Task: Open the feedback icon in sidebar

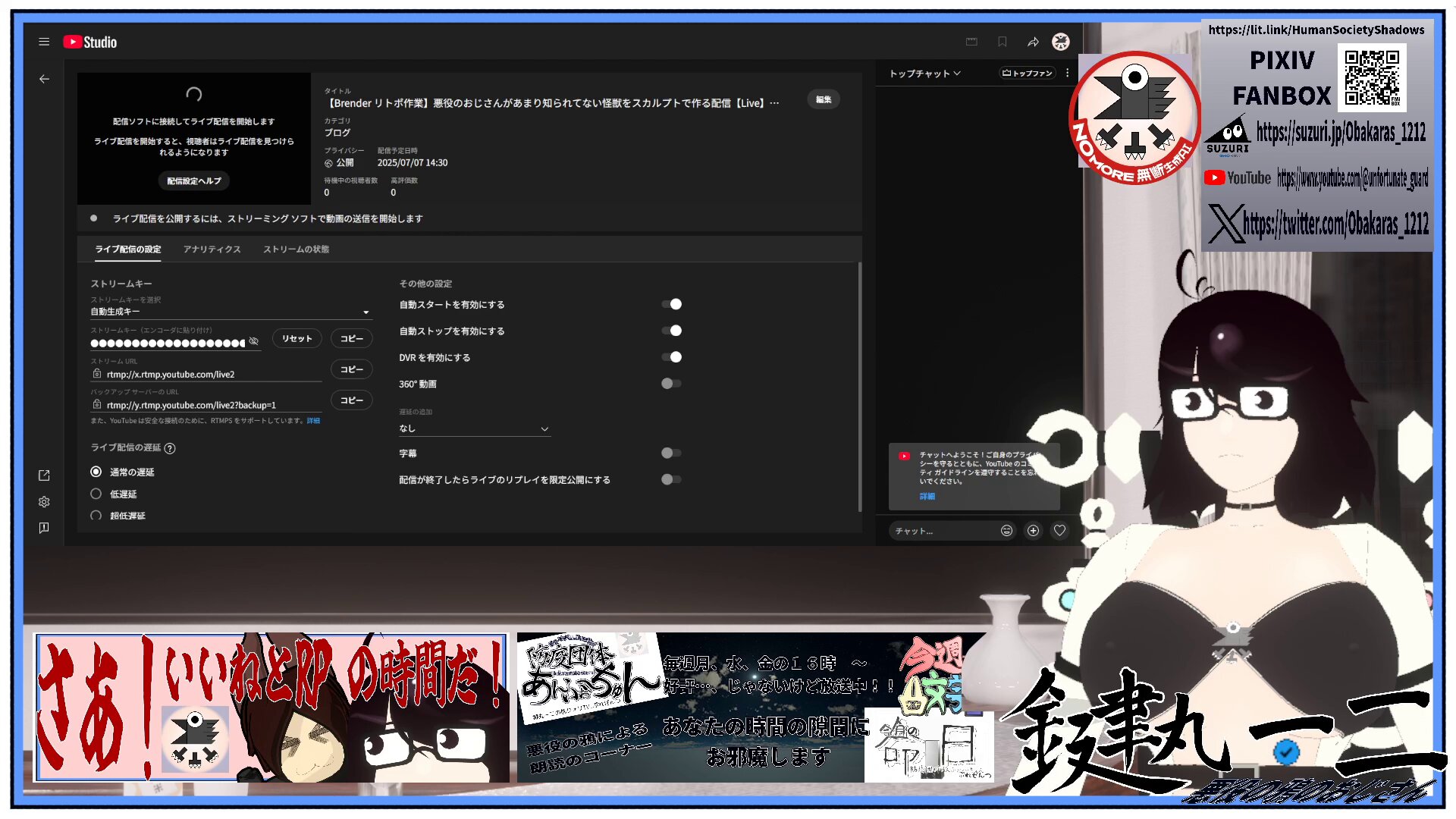Action: pos(44,528)
